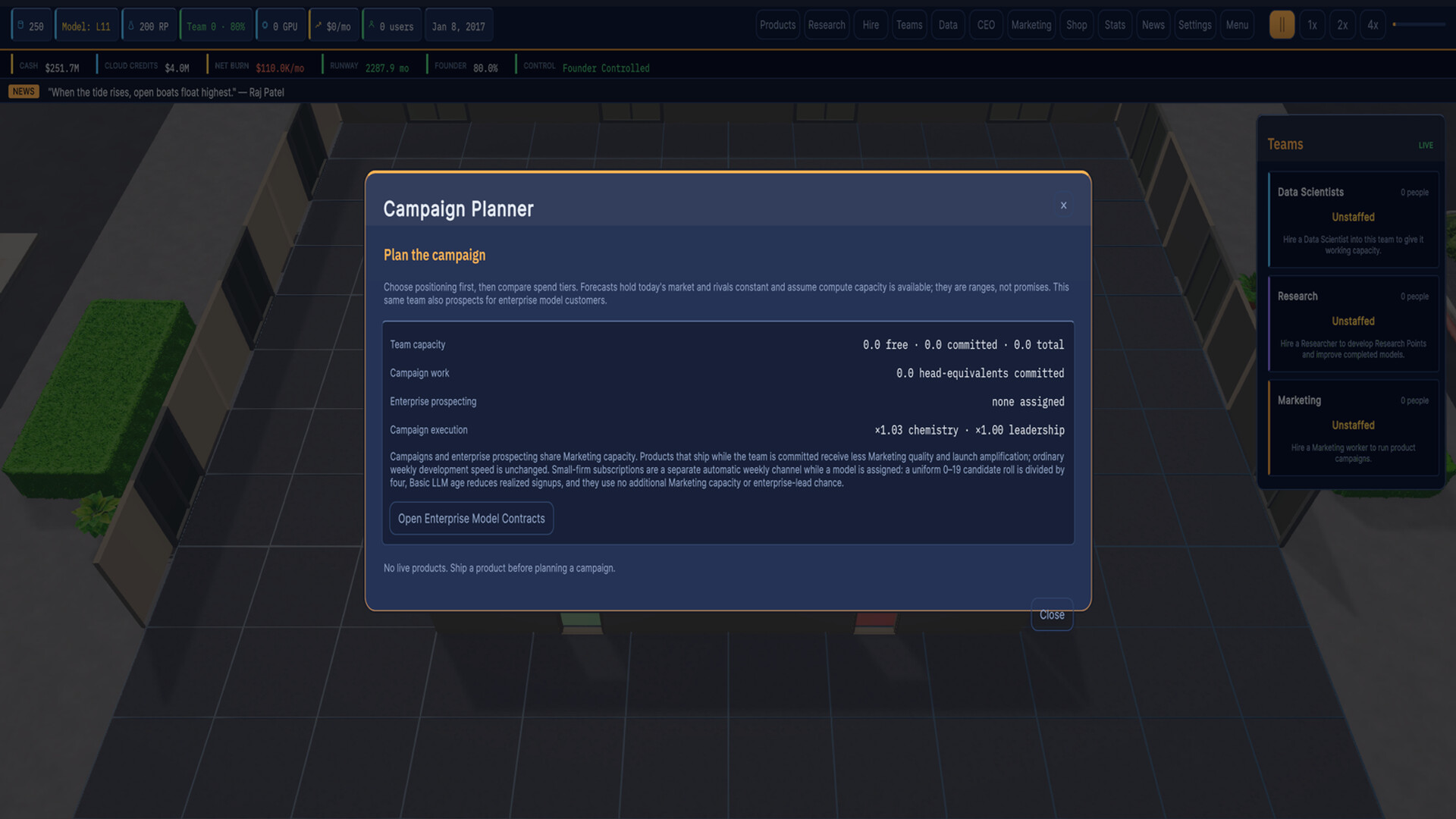Click the database icon showing 250
The width and height of the screenshot is (1456, 819).
(20, 26)
